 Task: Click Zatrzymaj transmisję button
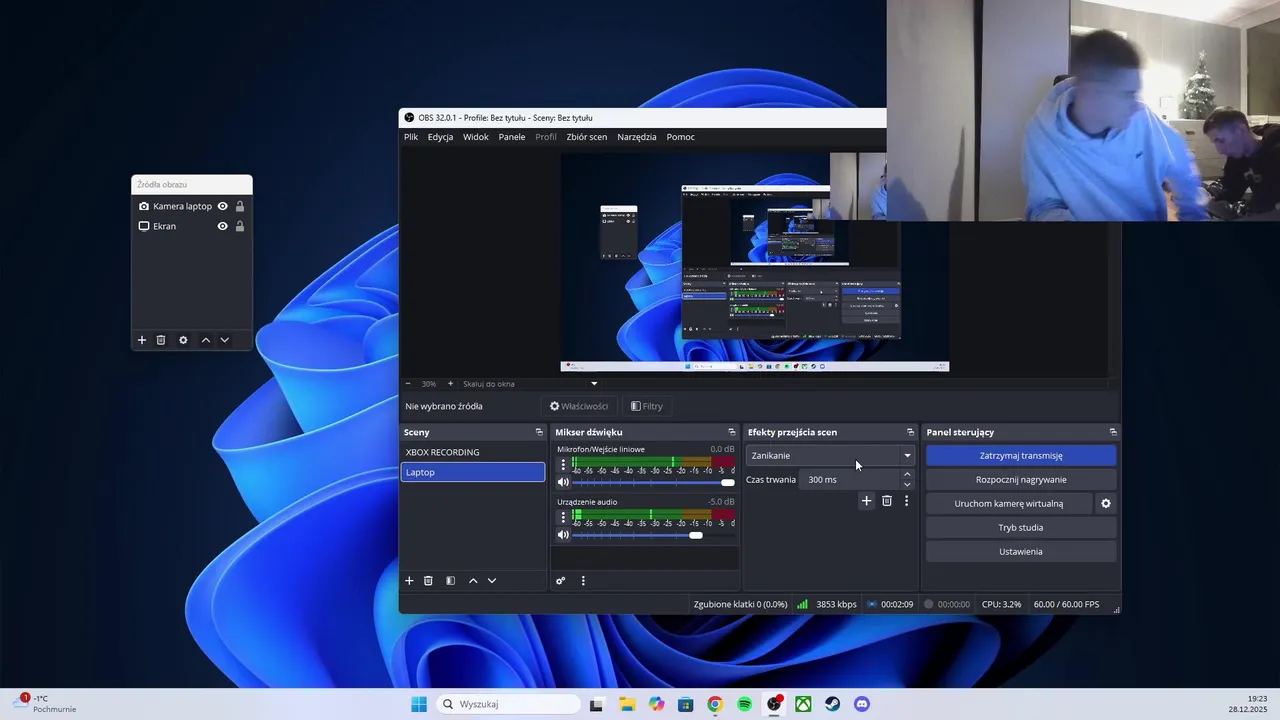1021,456
